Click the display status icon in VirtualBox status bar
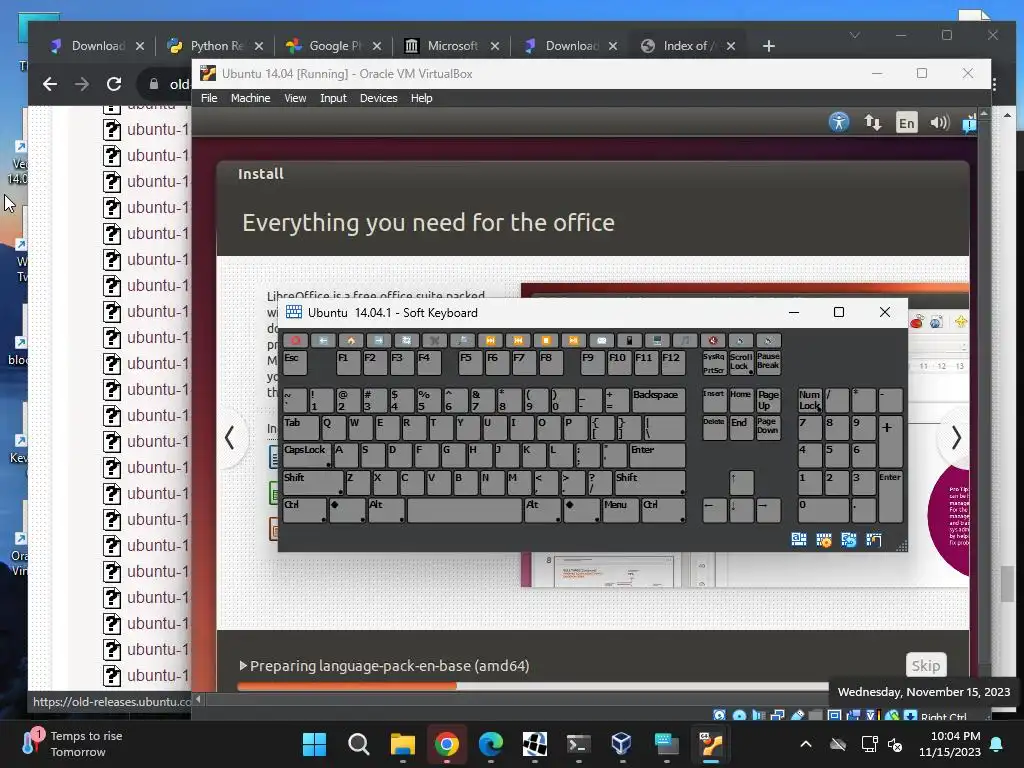Screen dimensions: 1024x768 coord(834,716)
